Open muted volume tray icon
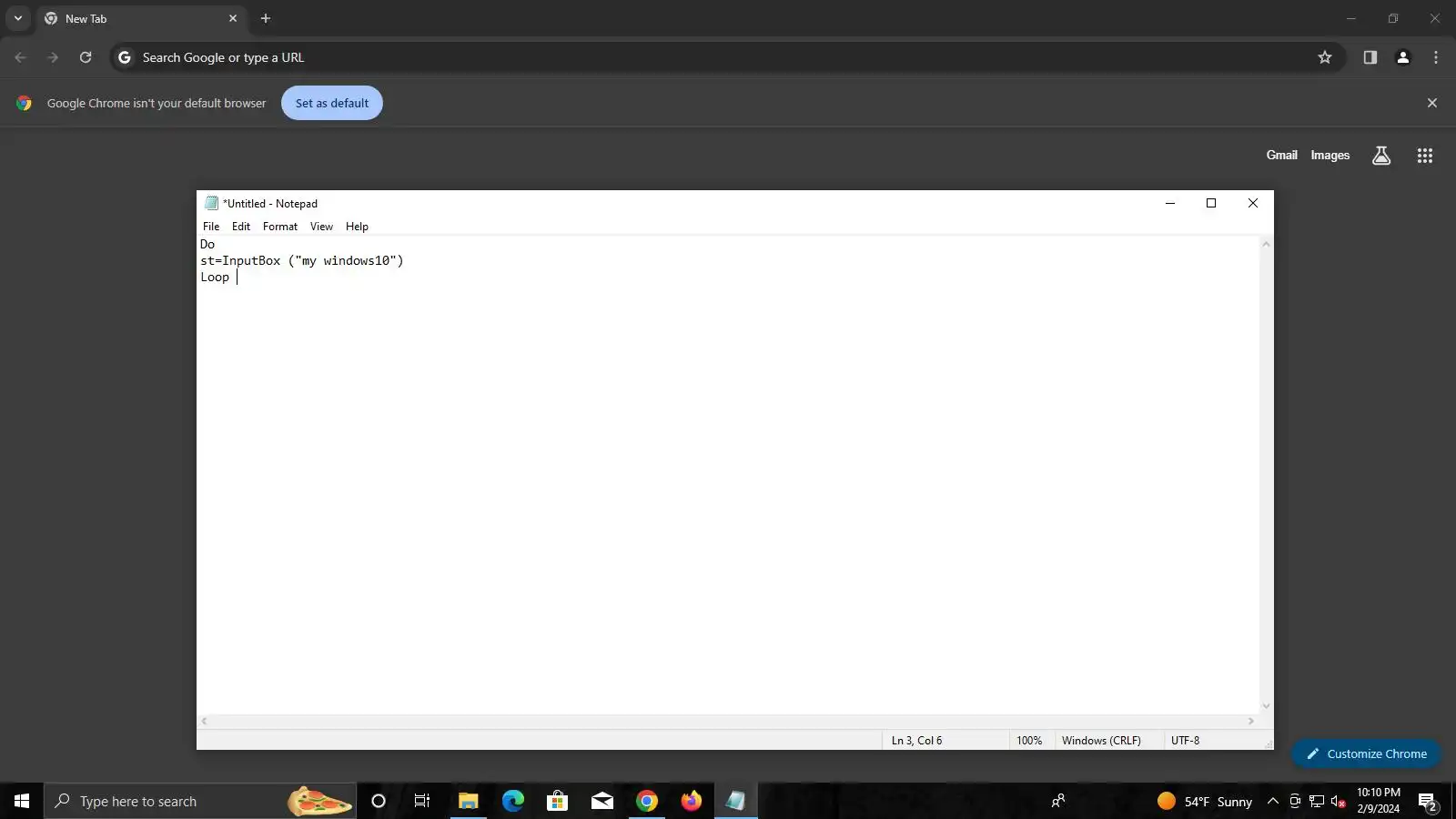 (x=1339, y=801)
